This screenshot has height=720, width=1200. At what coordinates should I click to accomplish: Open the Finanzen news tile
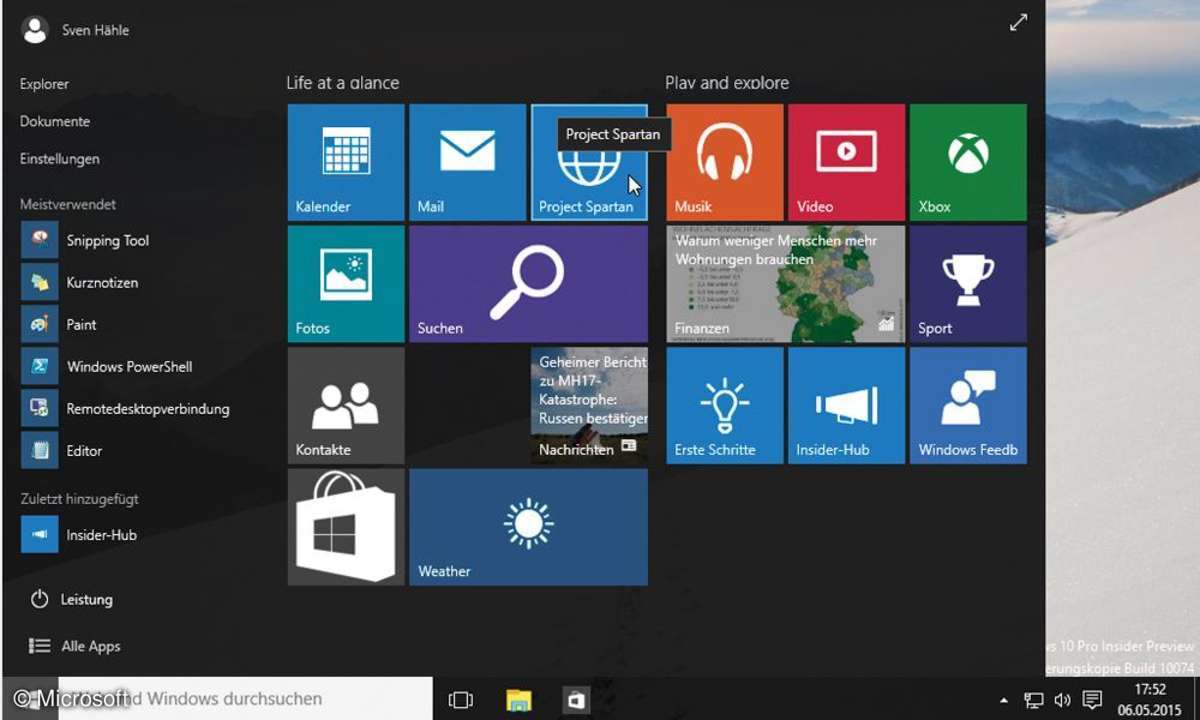[786, 284]
